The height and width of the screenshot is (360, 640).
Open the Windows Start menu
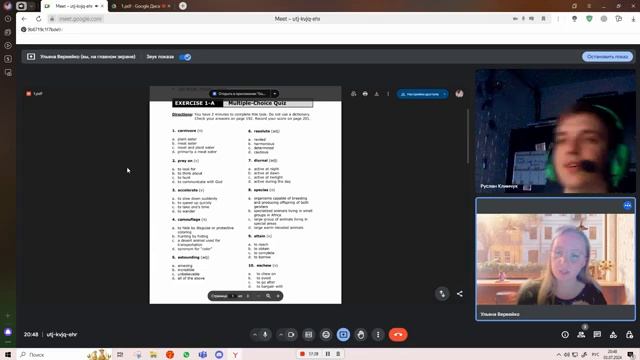click(x=8, y=354)
